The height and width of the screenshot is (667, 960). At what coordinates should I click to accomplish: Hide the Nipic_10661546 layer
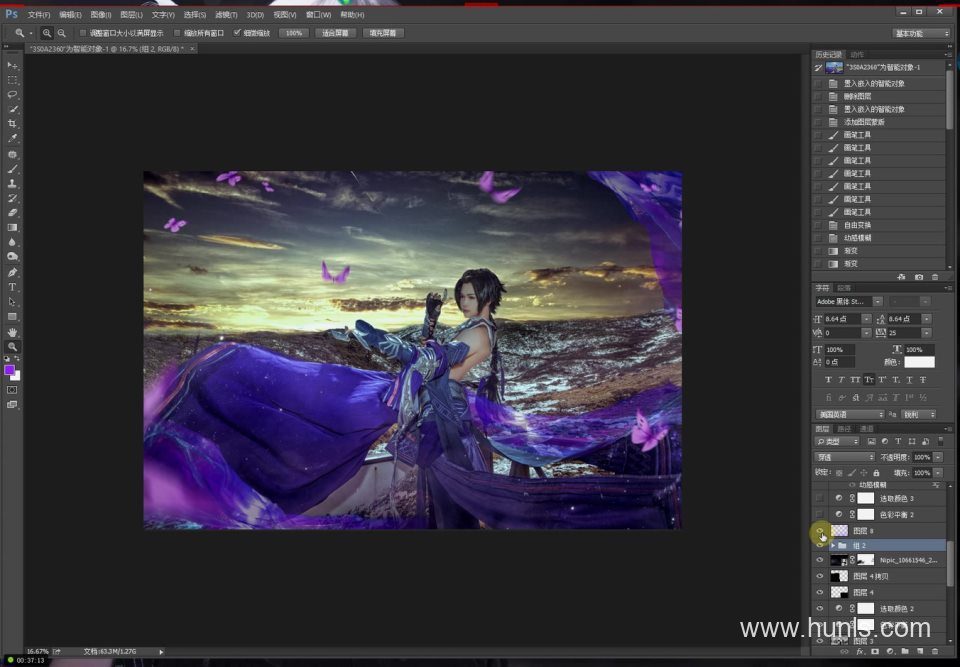coord(820,560)
